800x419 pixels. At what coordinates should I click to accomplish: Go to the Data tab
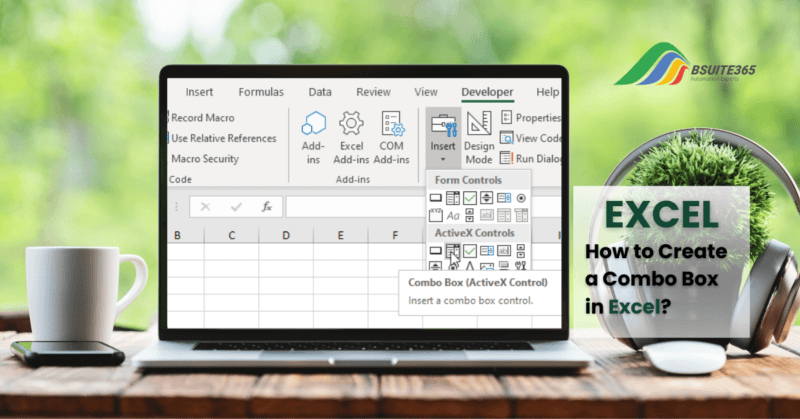point(320,92)
